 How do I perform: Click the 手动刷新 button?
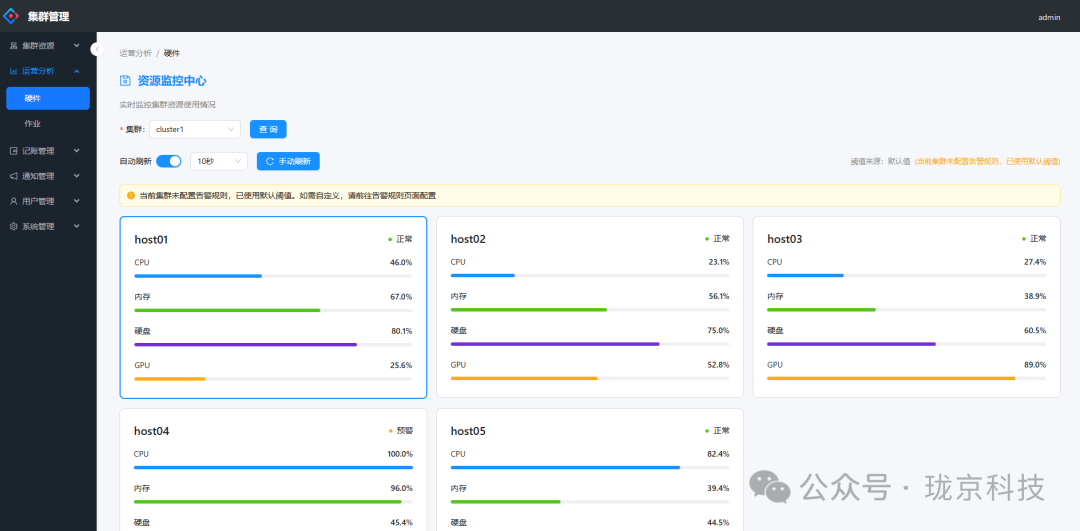[x=288, y=161]
